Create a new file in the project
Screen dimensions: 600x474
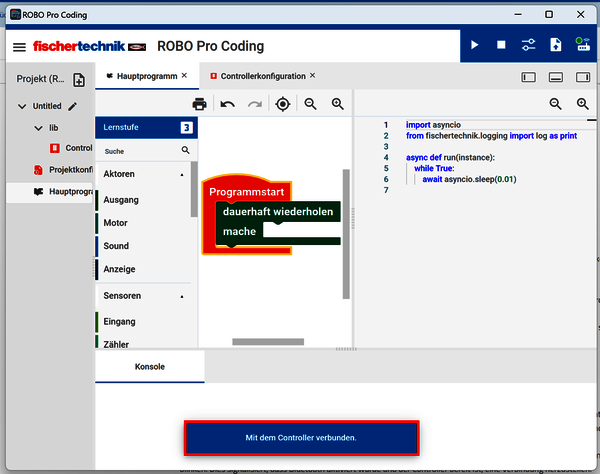(x=79, y=80)
